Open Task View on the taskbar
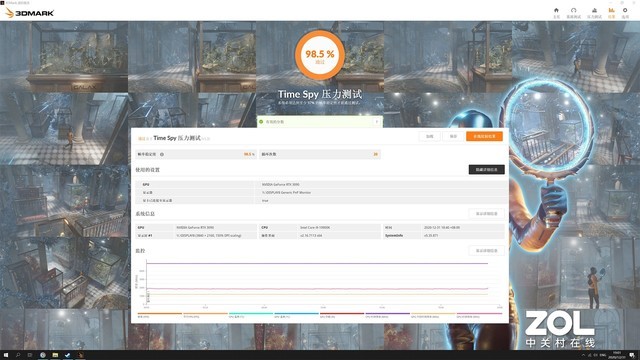Image resolution: width=640 pixels, height=360 pixels. click(30, 355)
